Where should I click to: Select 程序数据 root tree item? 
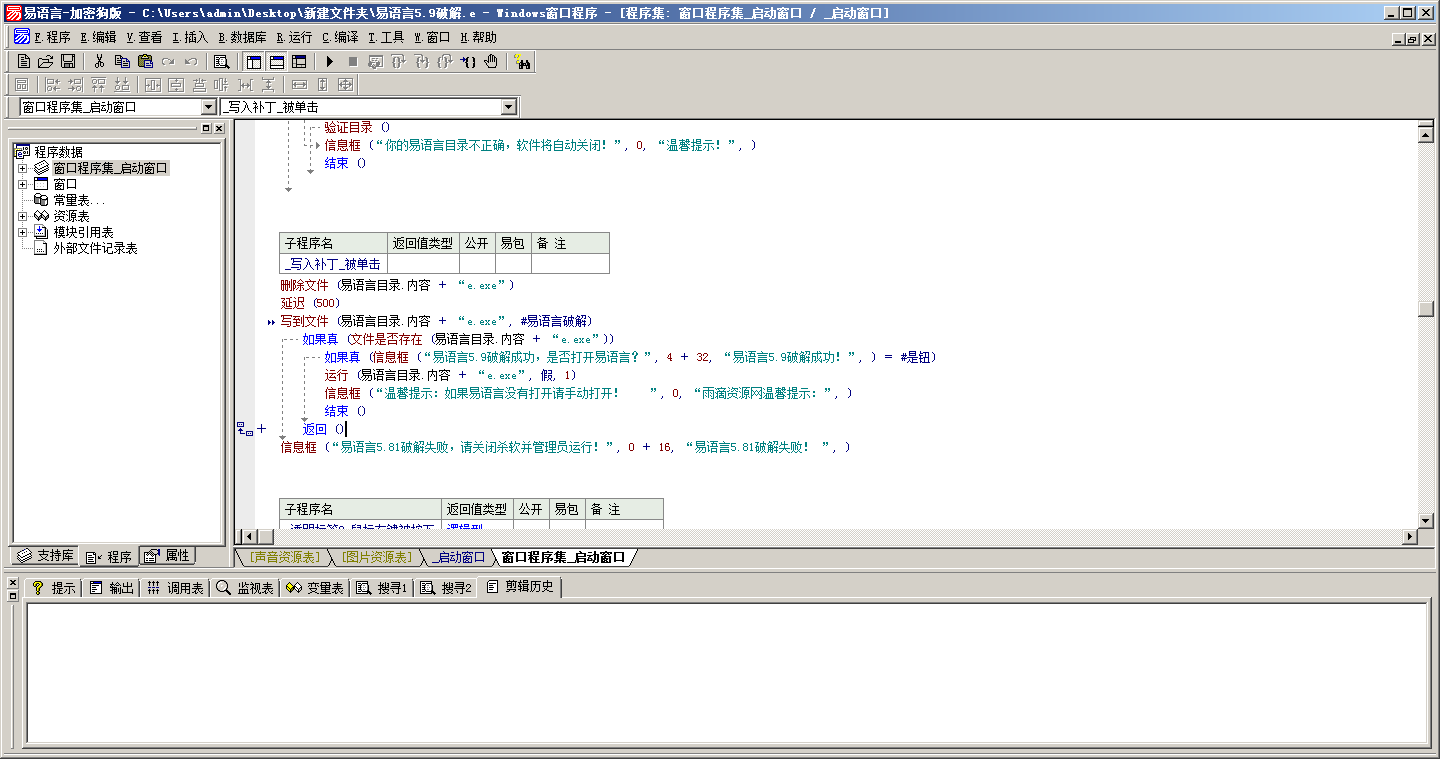tap(58, 152)
